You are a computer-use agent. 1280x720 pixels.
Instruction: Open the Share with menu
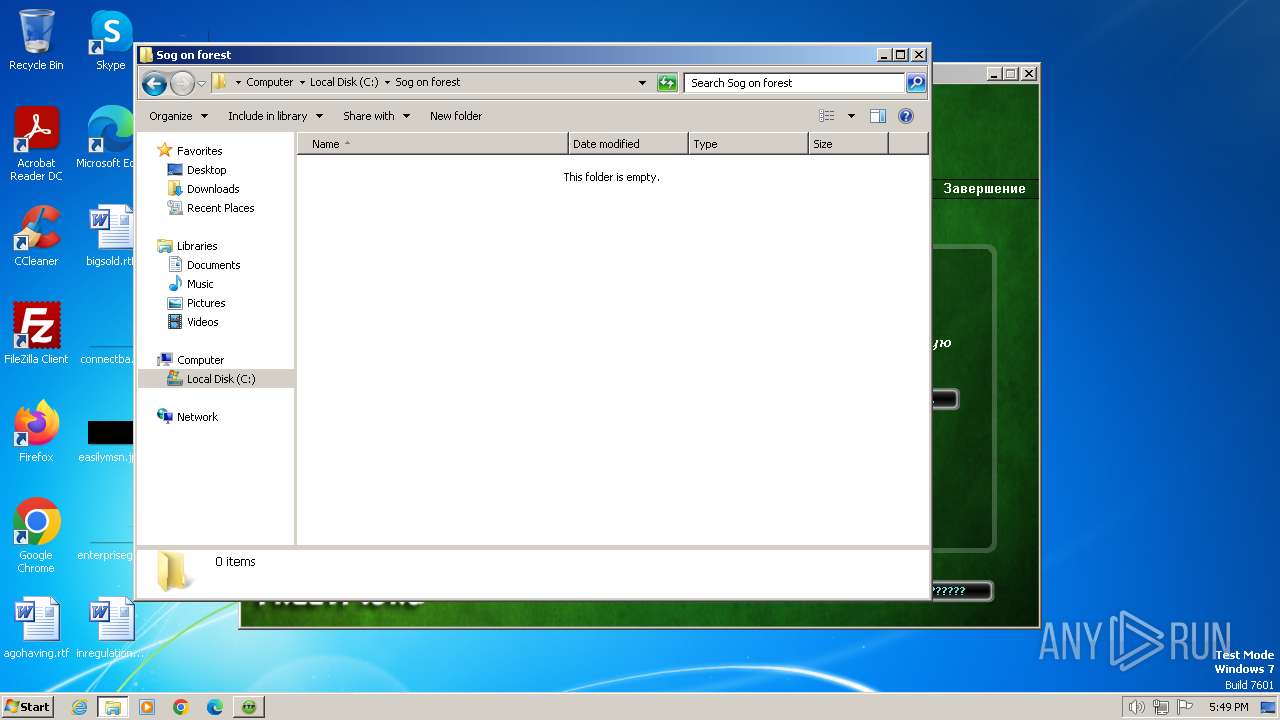coord(376,116)
